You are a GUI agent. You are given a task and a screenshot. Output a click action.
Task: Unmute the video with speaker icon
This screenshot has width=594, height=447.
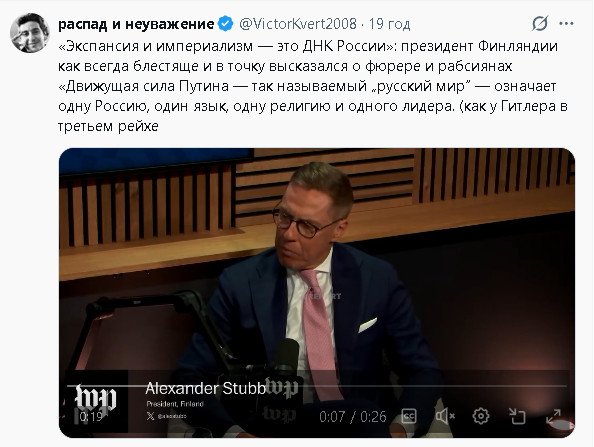[445, 416]
